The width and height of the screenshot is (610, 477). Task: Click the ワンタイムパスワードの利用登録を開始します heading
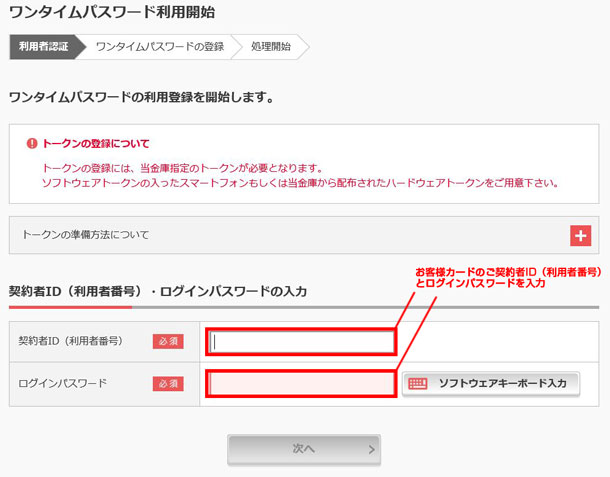[142, 97]
